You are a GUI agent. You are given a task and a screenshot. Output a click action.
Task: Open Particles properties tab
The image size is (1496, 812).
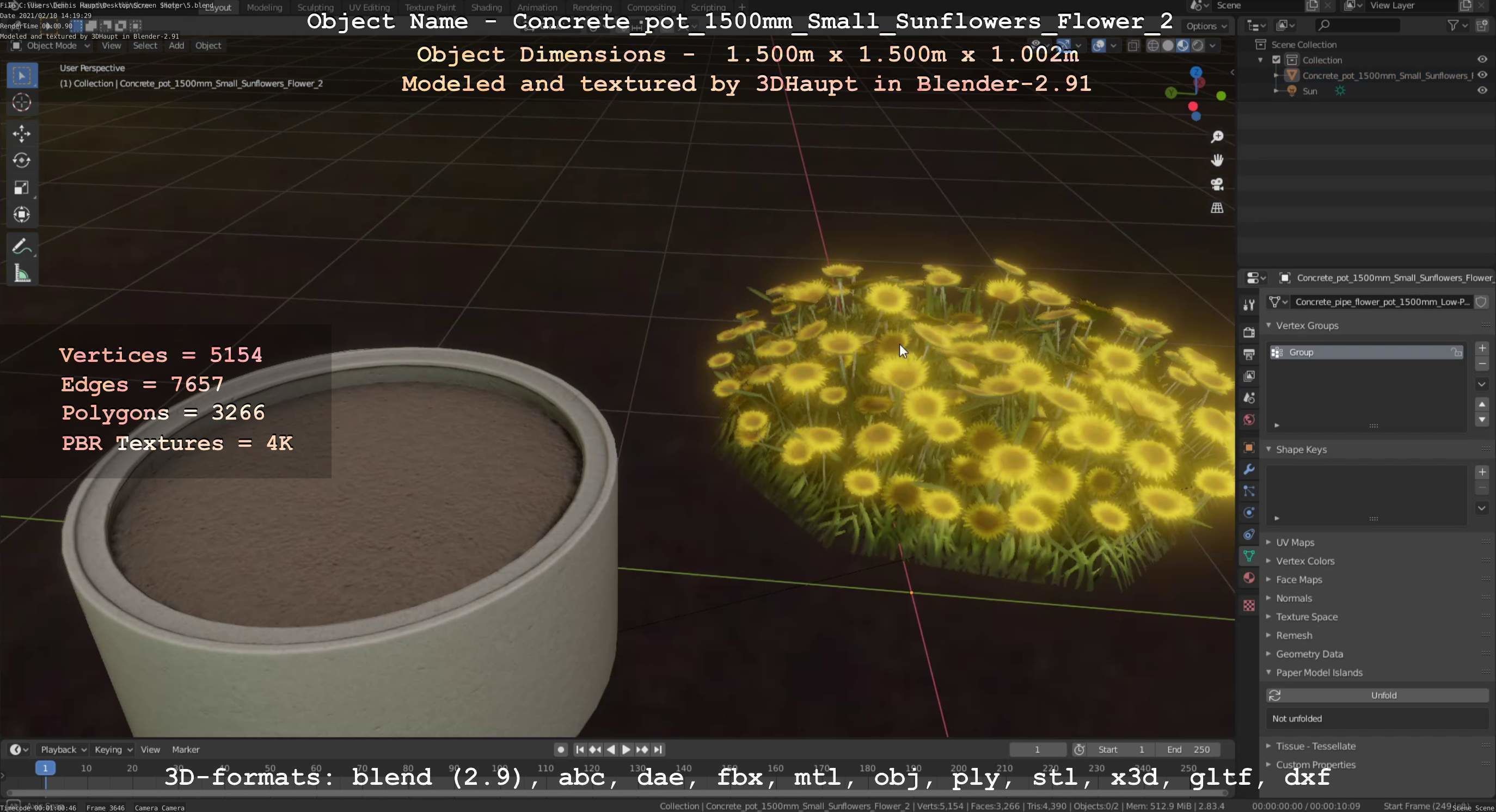1249,491
